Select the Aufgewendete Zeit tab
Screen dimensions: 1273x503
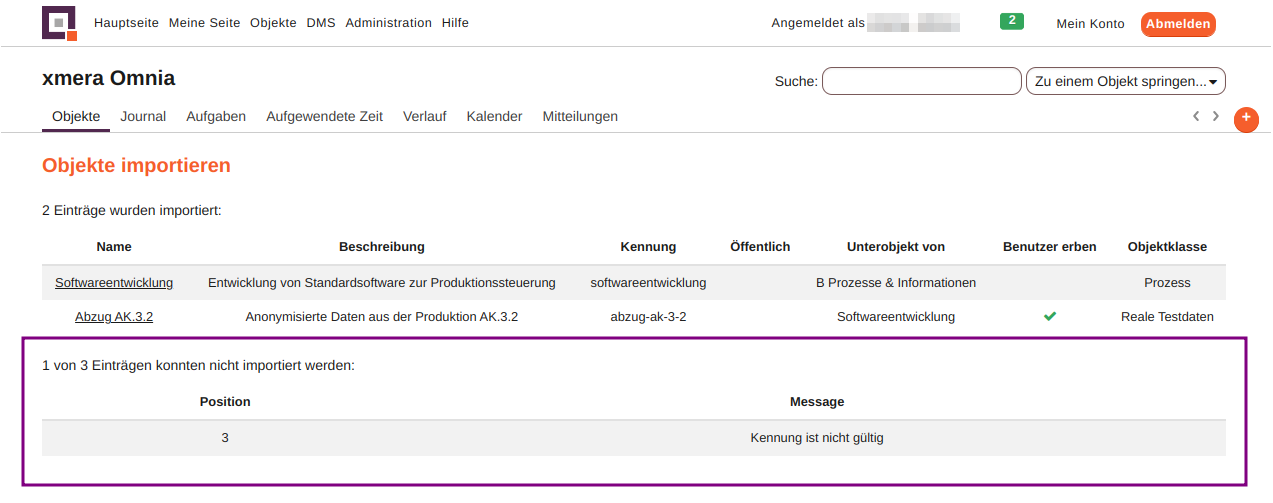[324, 117]
